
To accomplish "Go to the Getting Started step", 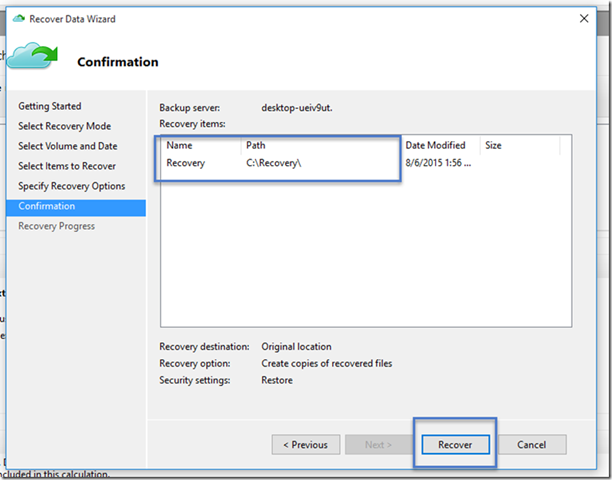I will pos(50,106).
